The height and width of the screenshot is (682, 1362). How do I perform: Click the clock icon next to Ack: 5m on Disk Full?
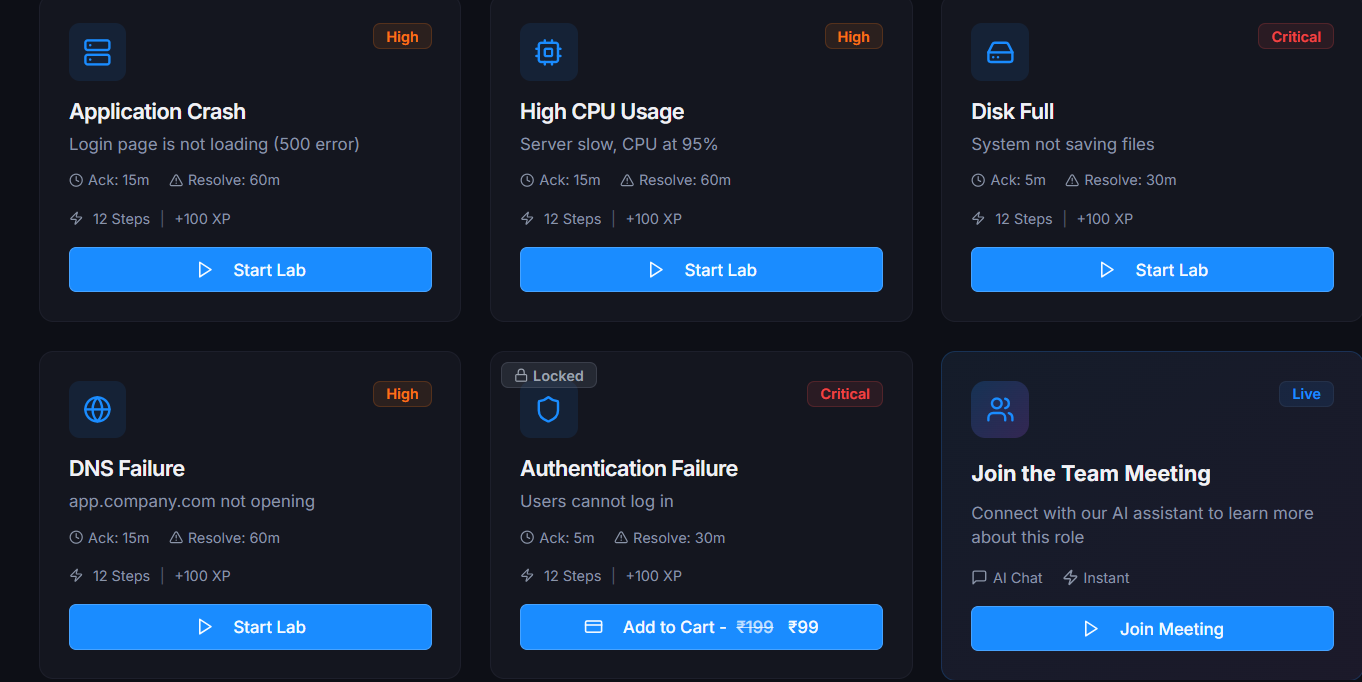coord(977,179)
